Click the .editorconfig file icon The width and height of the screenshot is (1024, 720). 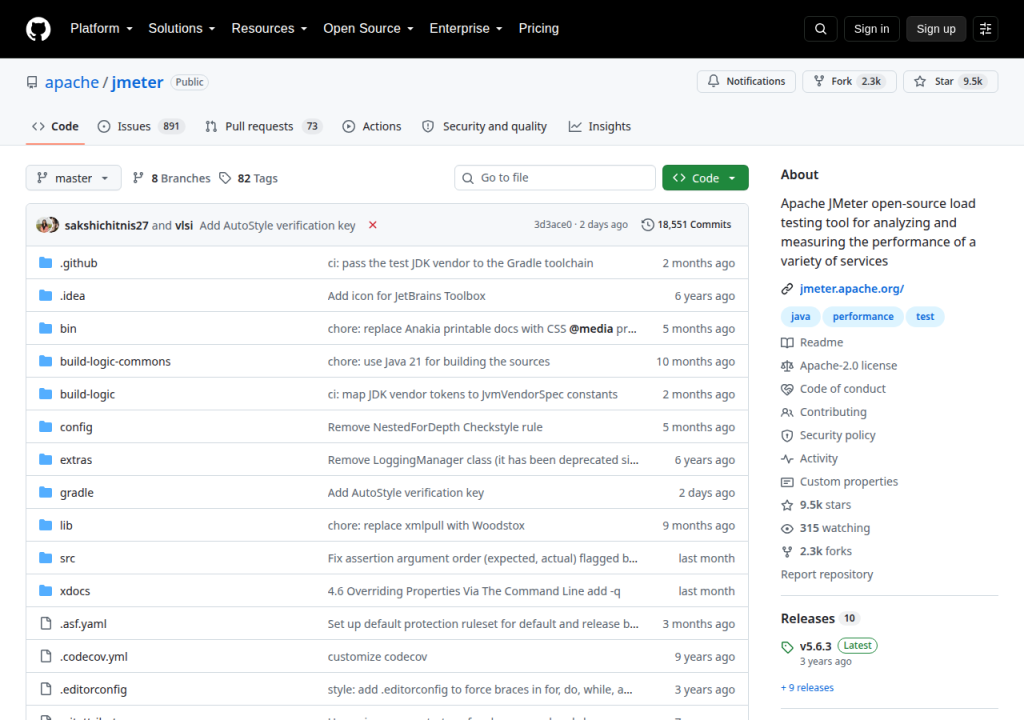coord(46,689)
